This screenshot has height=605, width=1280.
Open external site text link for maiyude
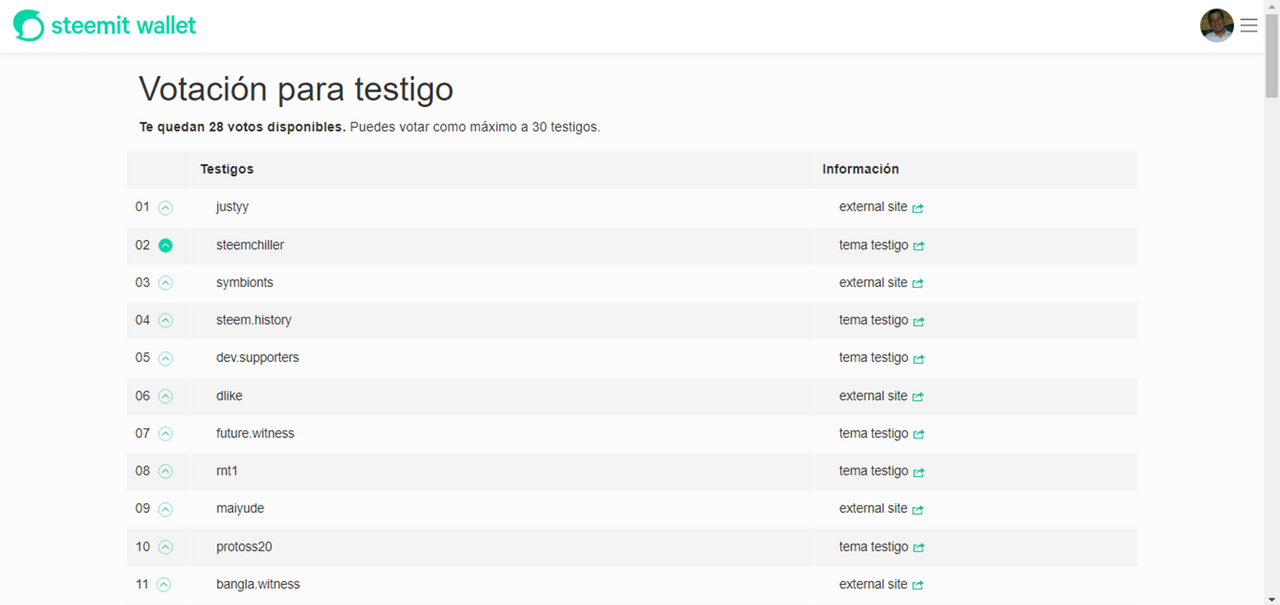(x=873, y=508)
